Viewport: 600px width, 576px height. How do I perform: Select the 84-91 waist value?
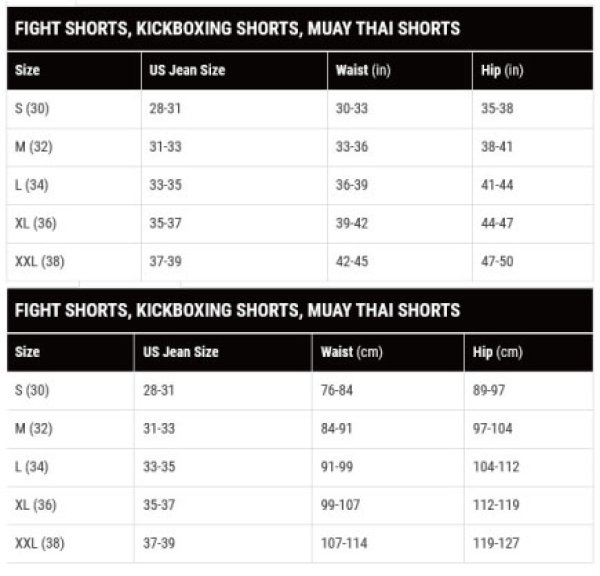[338, 428]
